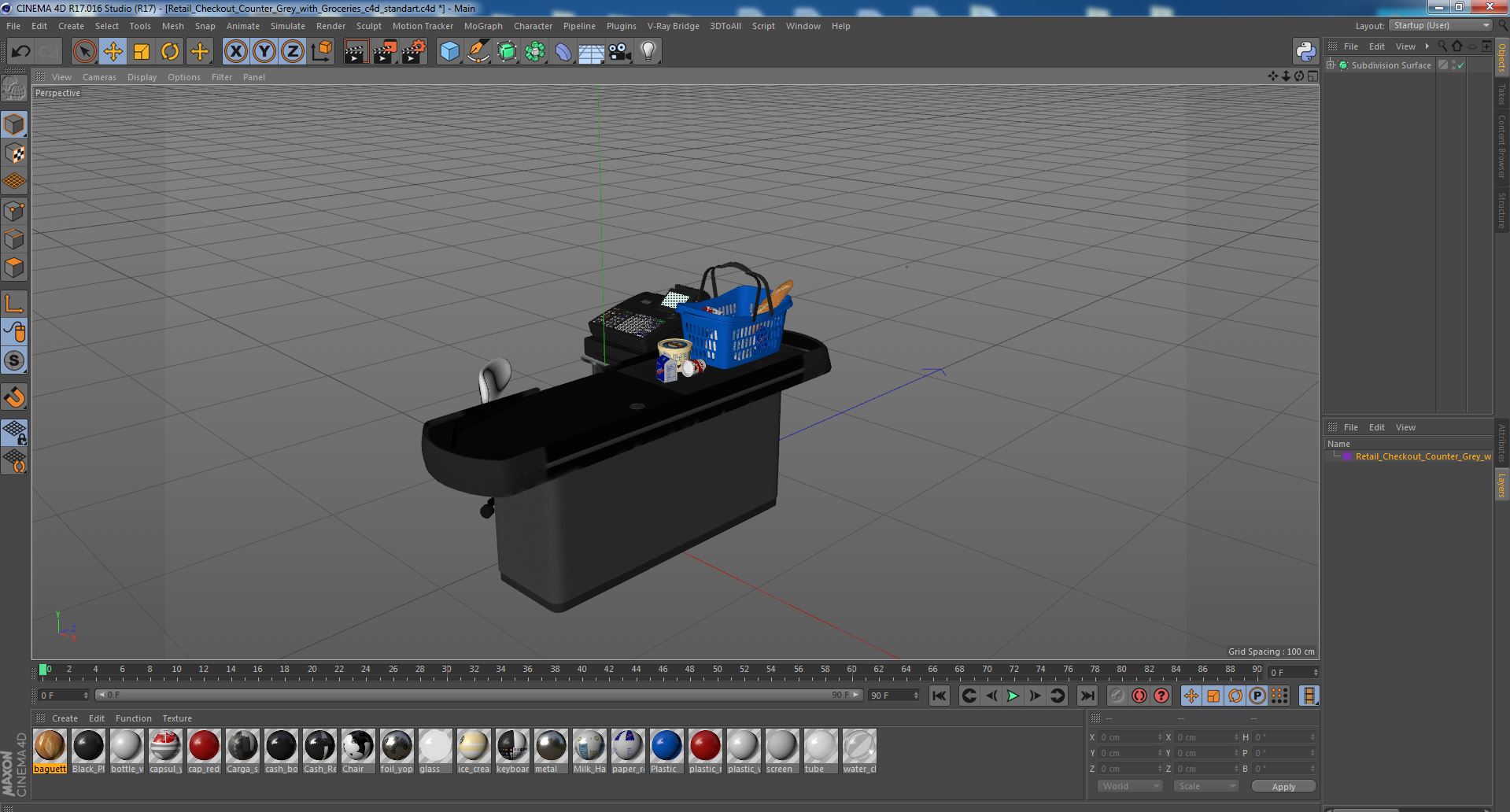This screenshot has height=812, width=1510.
Task: Open the Scale mode dropdown
Action: pyautogui.click(x=1205, y=786)
